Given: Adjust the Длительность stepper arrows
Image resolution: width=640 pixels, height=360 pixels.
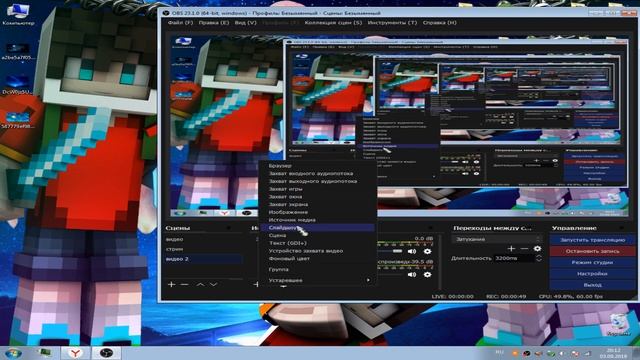Looking at the screenshot, I should [539, 258].
